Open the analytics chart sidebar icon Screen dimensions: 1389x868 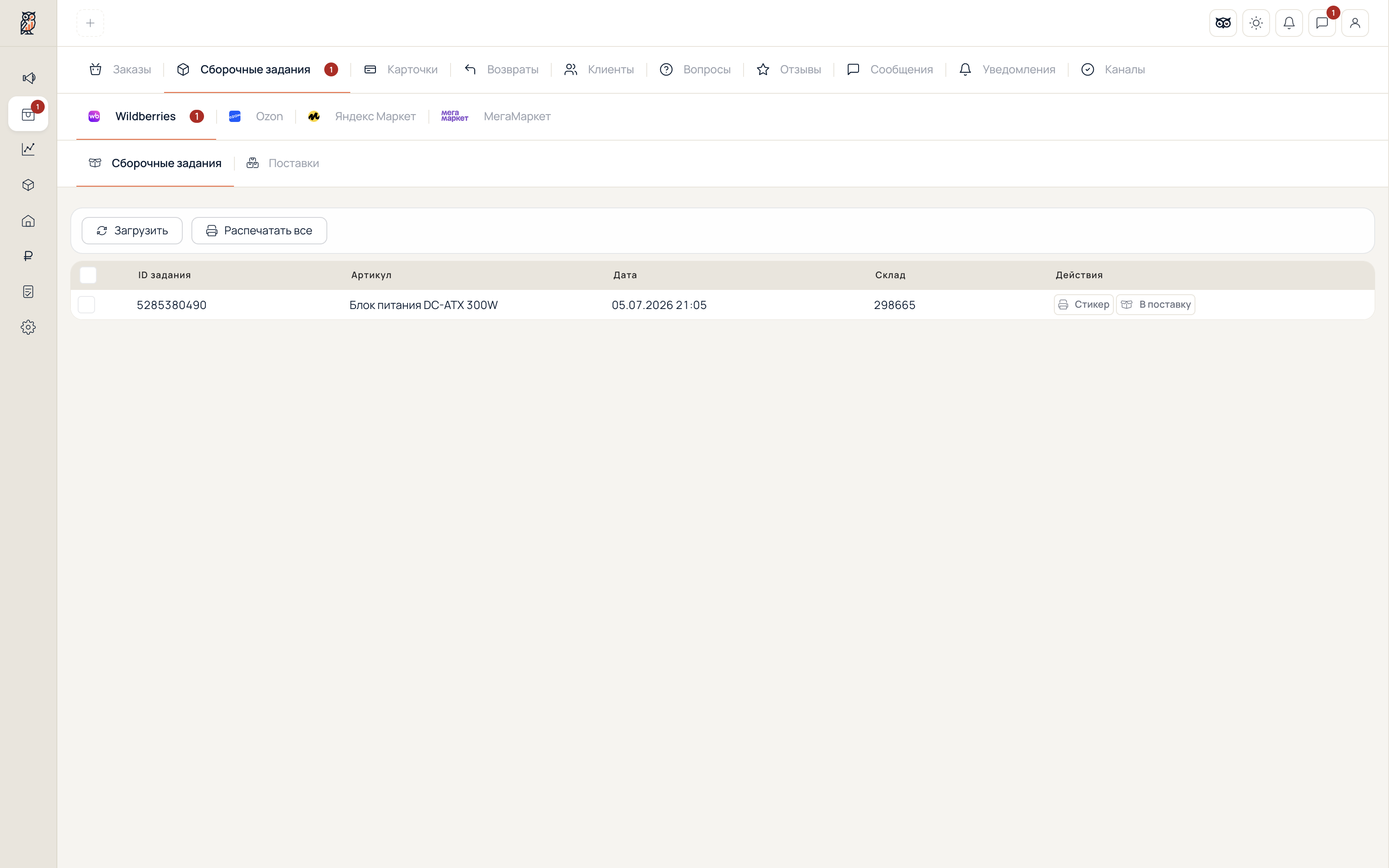coord(28,149)
